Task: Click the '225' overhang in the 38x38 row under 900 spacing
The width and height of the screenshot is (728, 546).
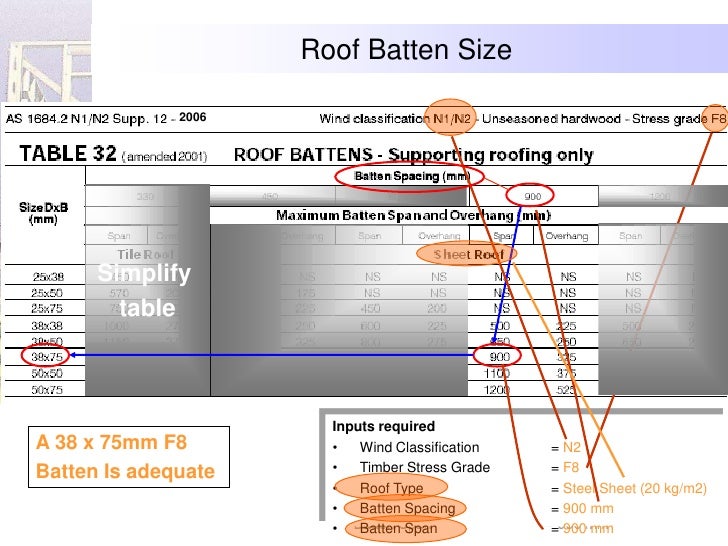Action: 566,326
